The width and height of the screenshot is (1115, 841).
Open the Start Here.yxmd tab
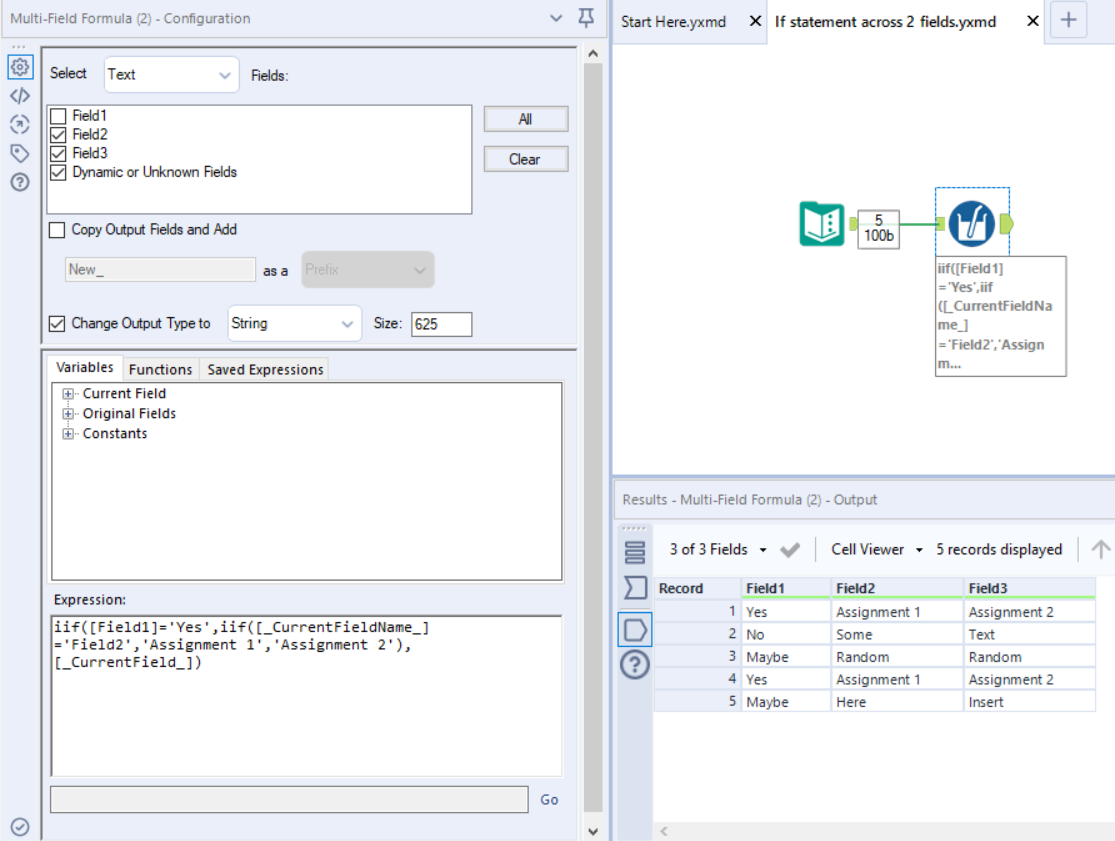(673, 21)
